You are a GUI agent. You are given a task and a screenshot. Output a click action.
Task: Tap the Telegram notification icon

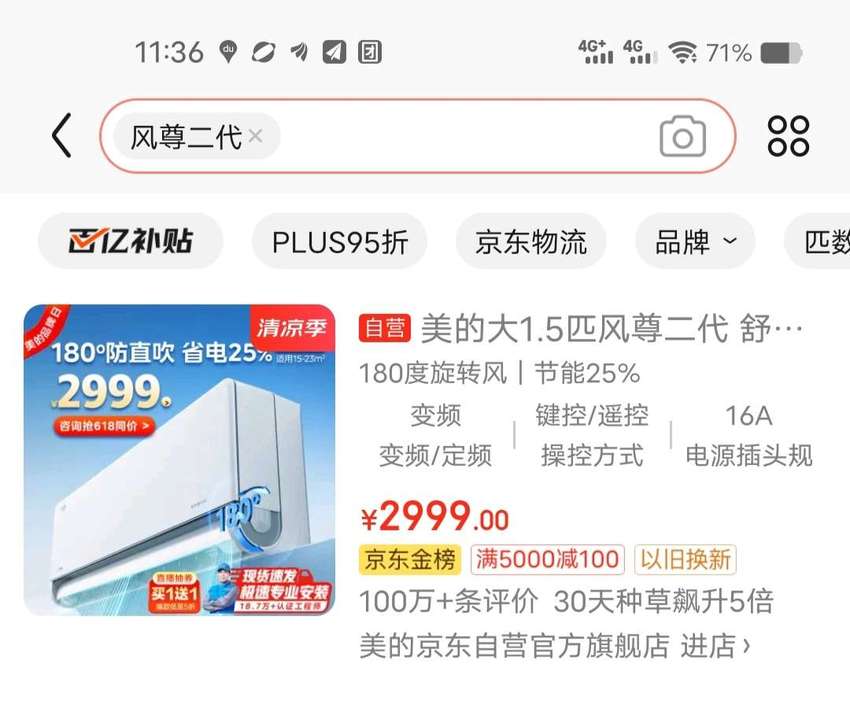point(334,53)
